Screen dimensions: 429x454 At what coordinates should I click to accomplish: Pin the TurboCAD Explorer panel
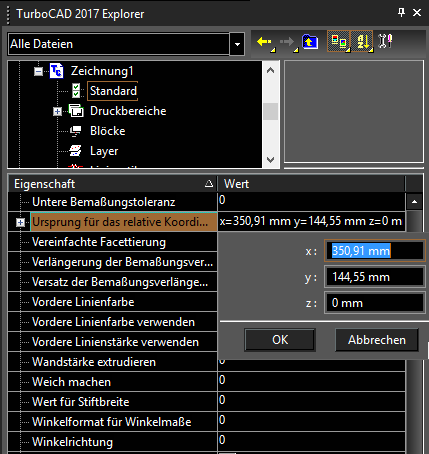[x=401, y=13]
